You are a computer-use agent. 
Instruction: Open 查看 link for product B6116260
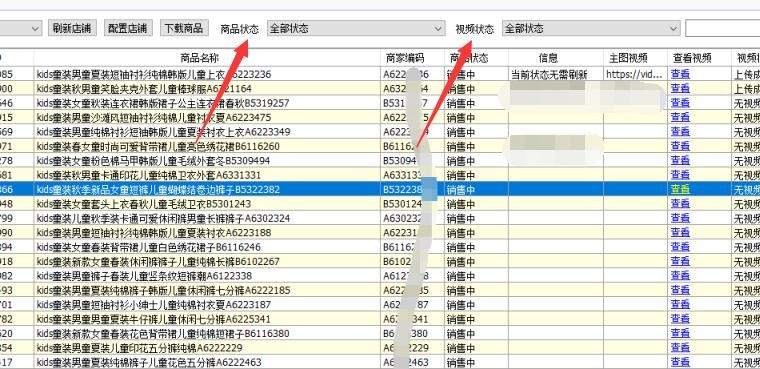(x=680, y=146)
